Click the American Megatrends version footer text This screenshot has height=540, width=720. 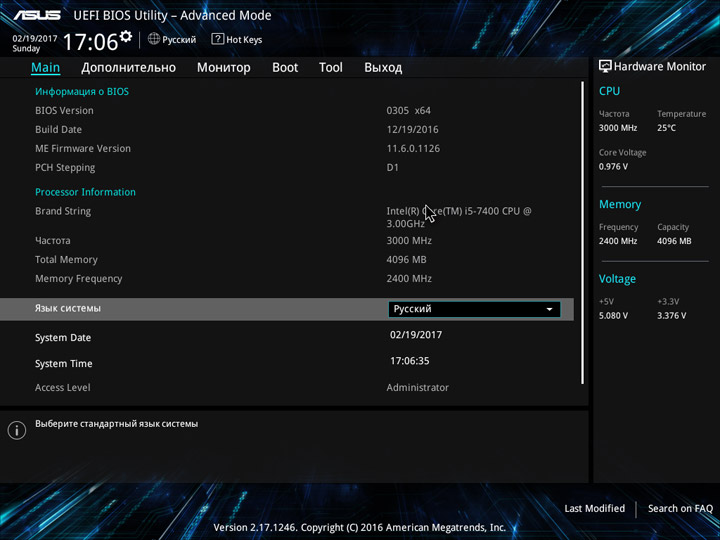point(360,528)
